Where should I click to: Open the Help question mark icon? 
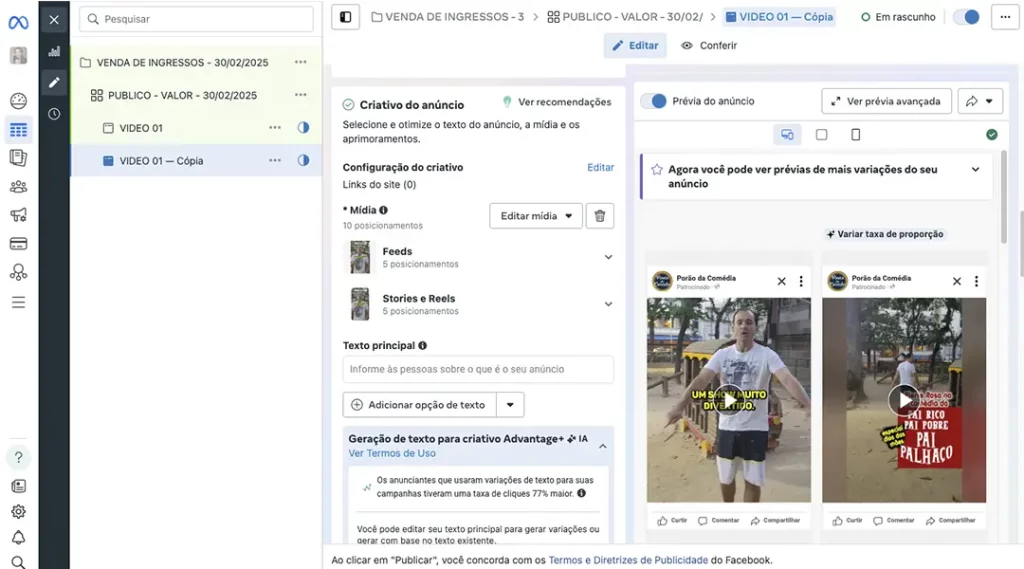18,458
